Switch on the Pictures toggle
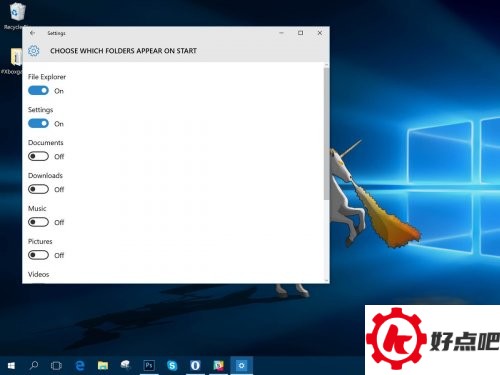This screenshot has height=375, width=500. (x=38, y=255)
